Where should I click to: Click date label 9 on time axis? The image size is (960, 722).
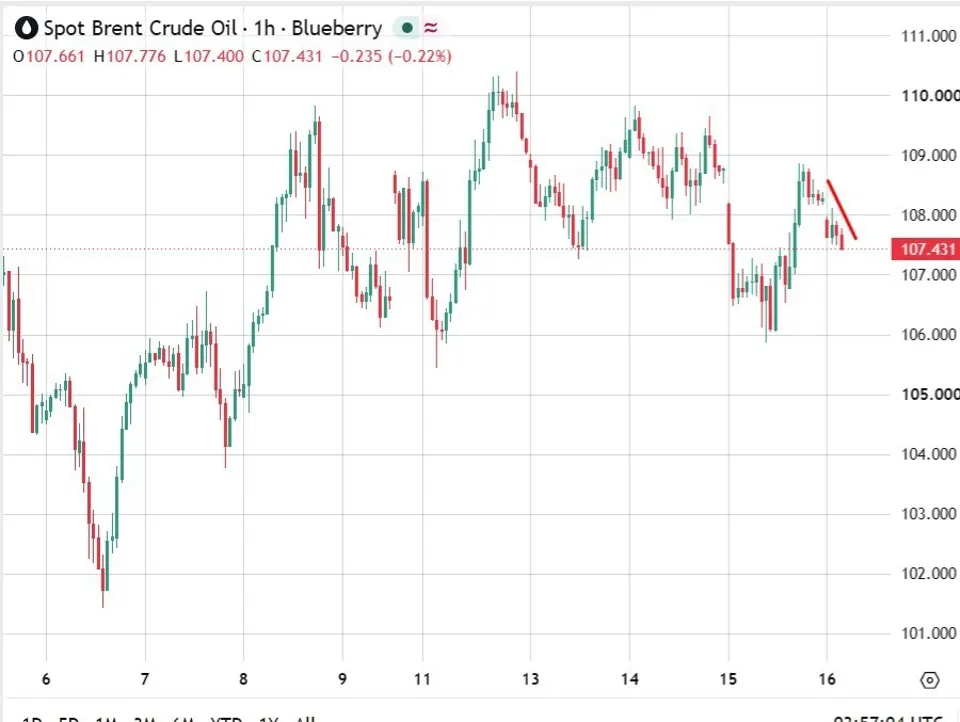coord(342,679)
